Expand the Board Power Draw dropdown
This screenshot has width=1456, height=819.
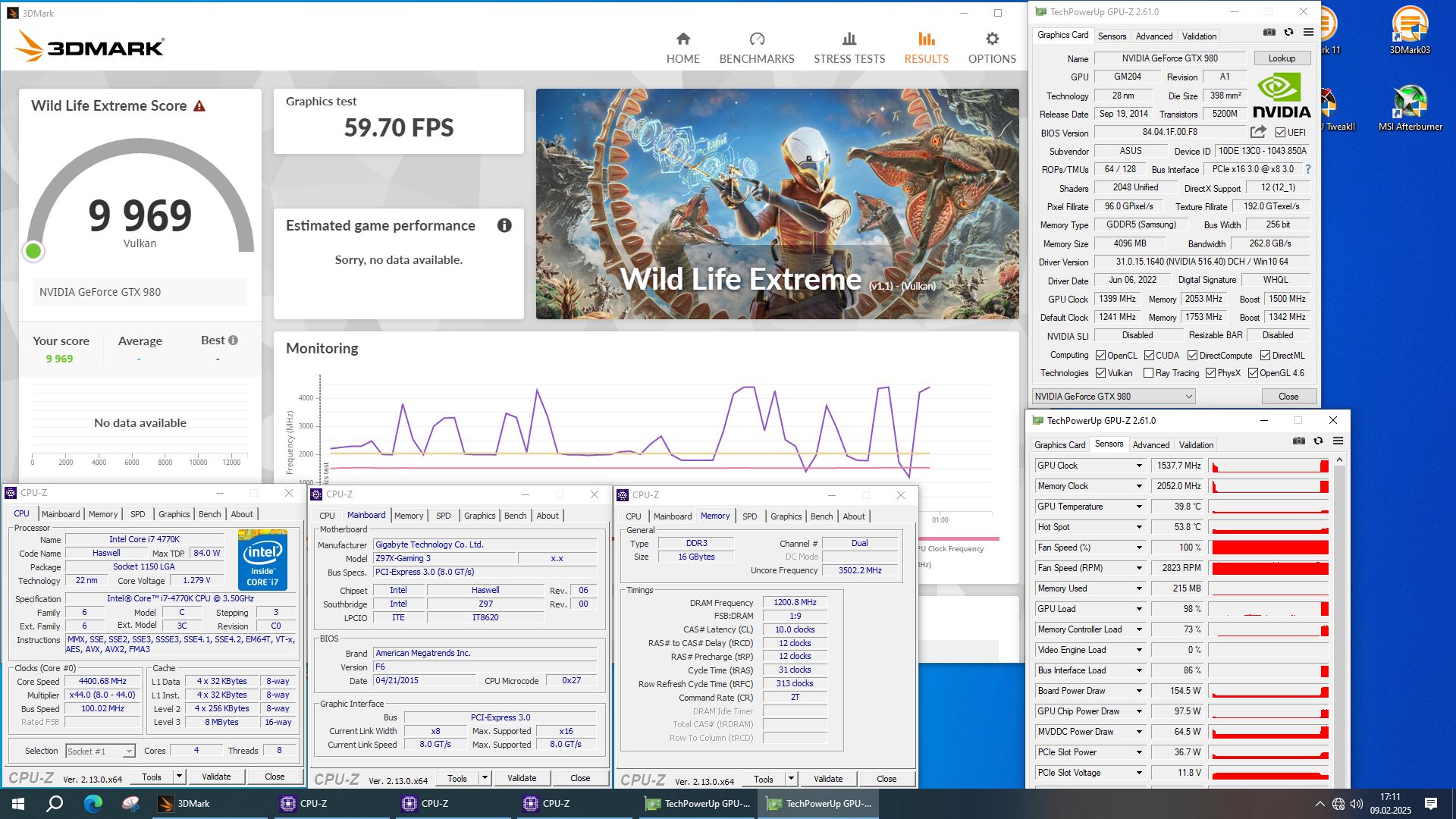click(x=1138, y=691)
